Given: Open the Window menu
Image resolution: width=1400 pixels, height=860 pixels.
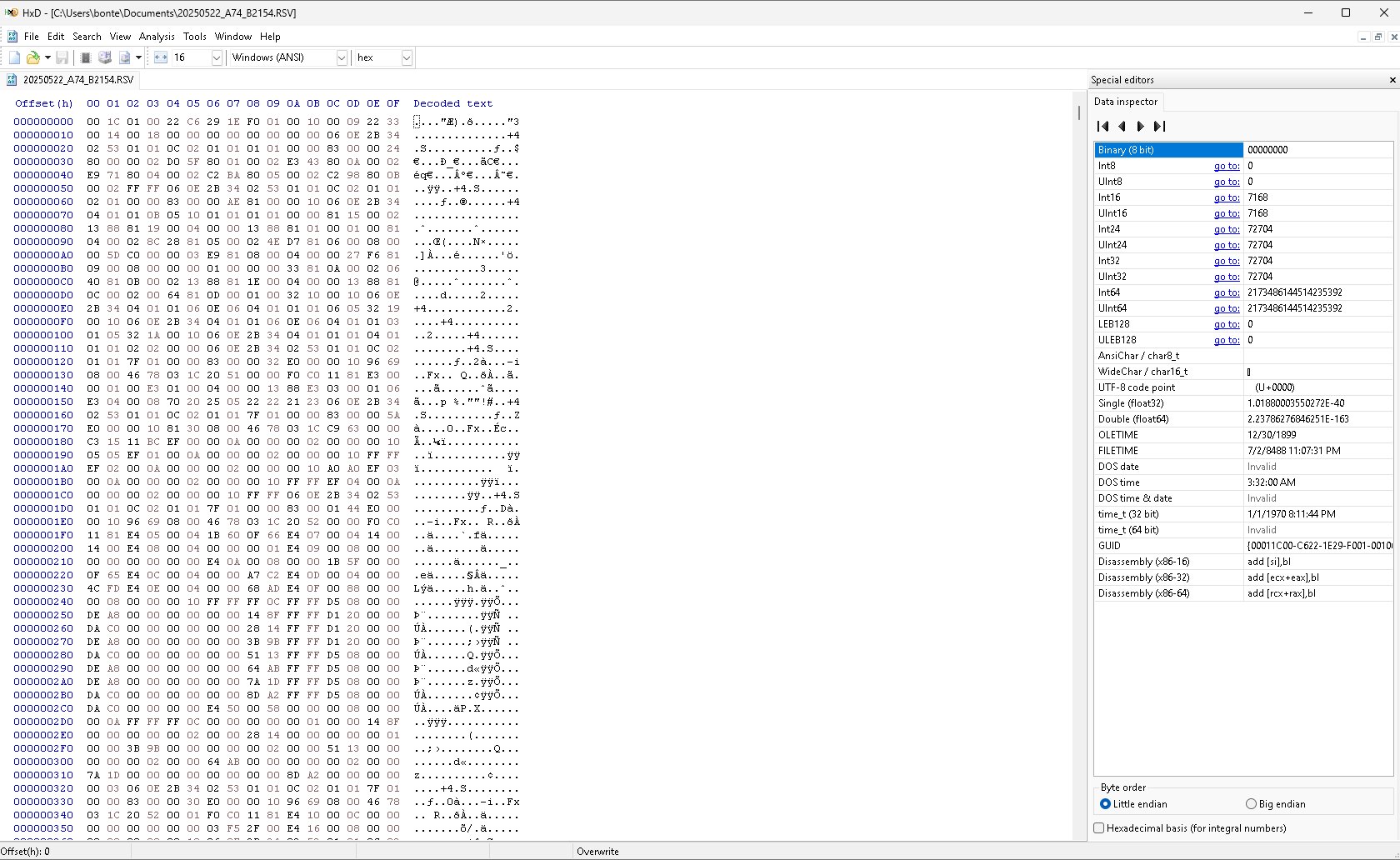Looking at the screenshot, I should pos(233,37).
